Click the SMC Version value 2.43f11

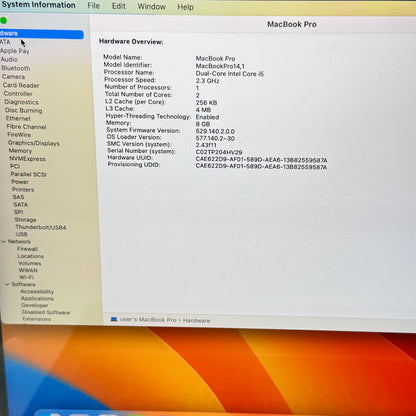(206, 145)
